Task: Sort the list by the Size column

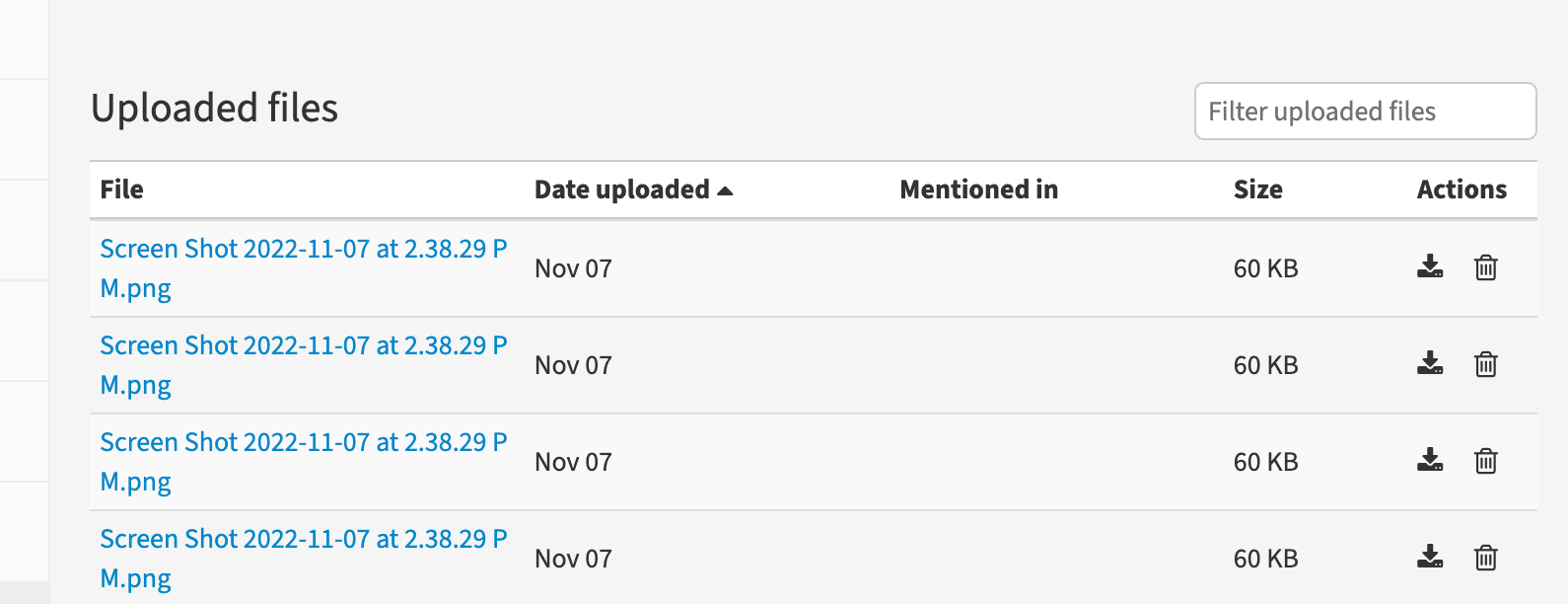Action: coord(1257,189)
